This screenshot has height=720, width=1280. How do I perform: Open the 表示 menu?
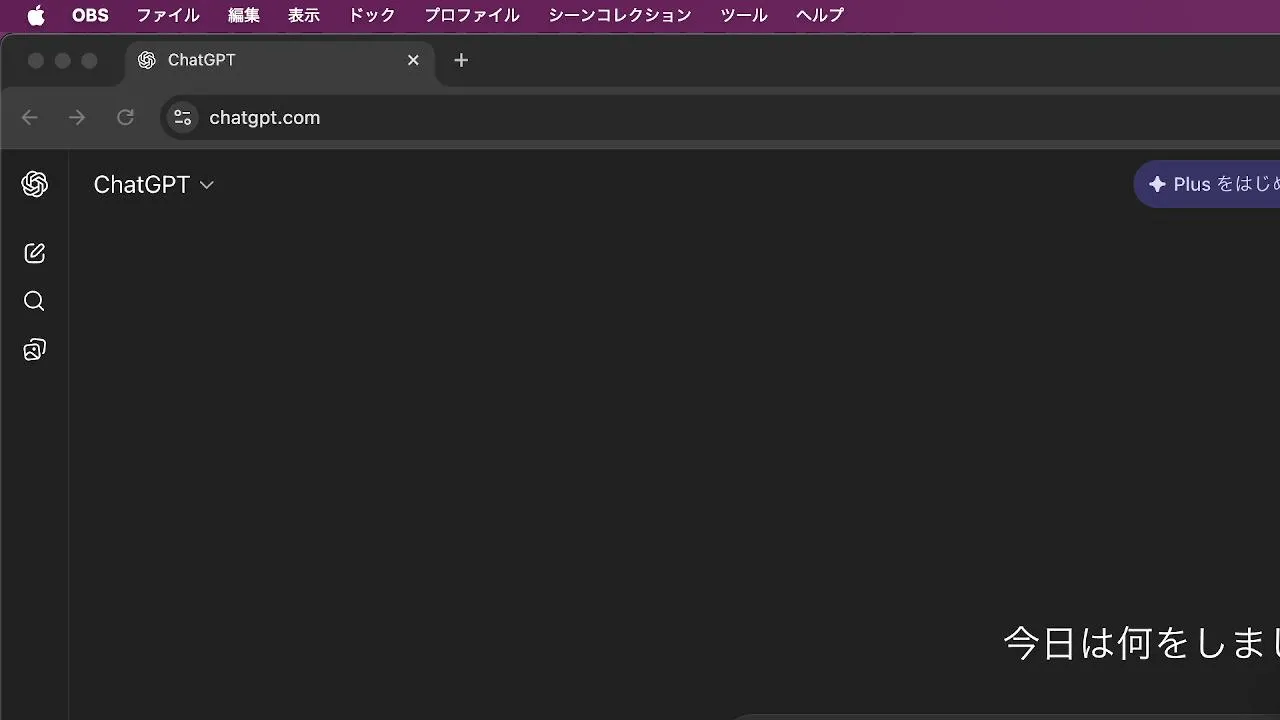pyautogui.click(x=304, y=15)
